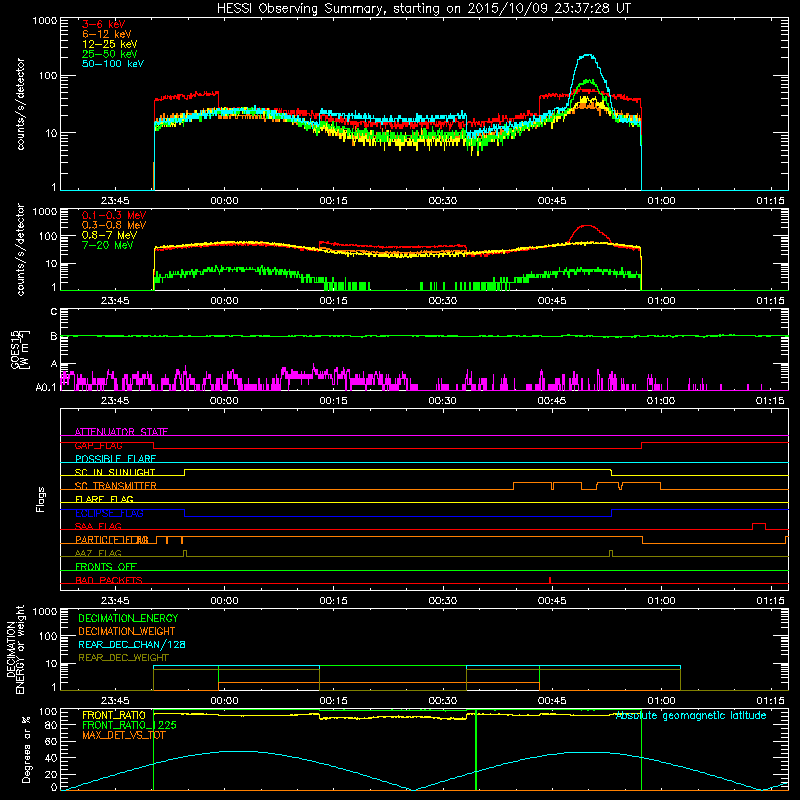This screenshot has width=800, height=800.
Task: Select the MAX_DET_VS_TOT legend label
Action: [123, 735]
